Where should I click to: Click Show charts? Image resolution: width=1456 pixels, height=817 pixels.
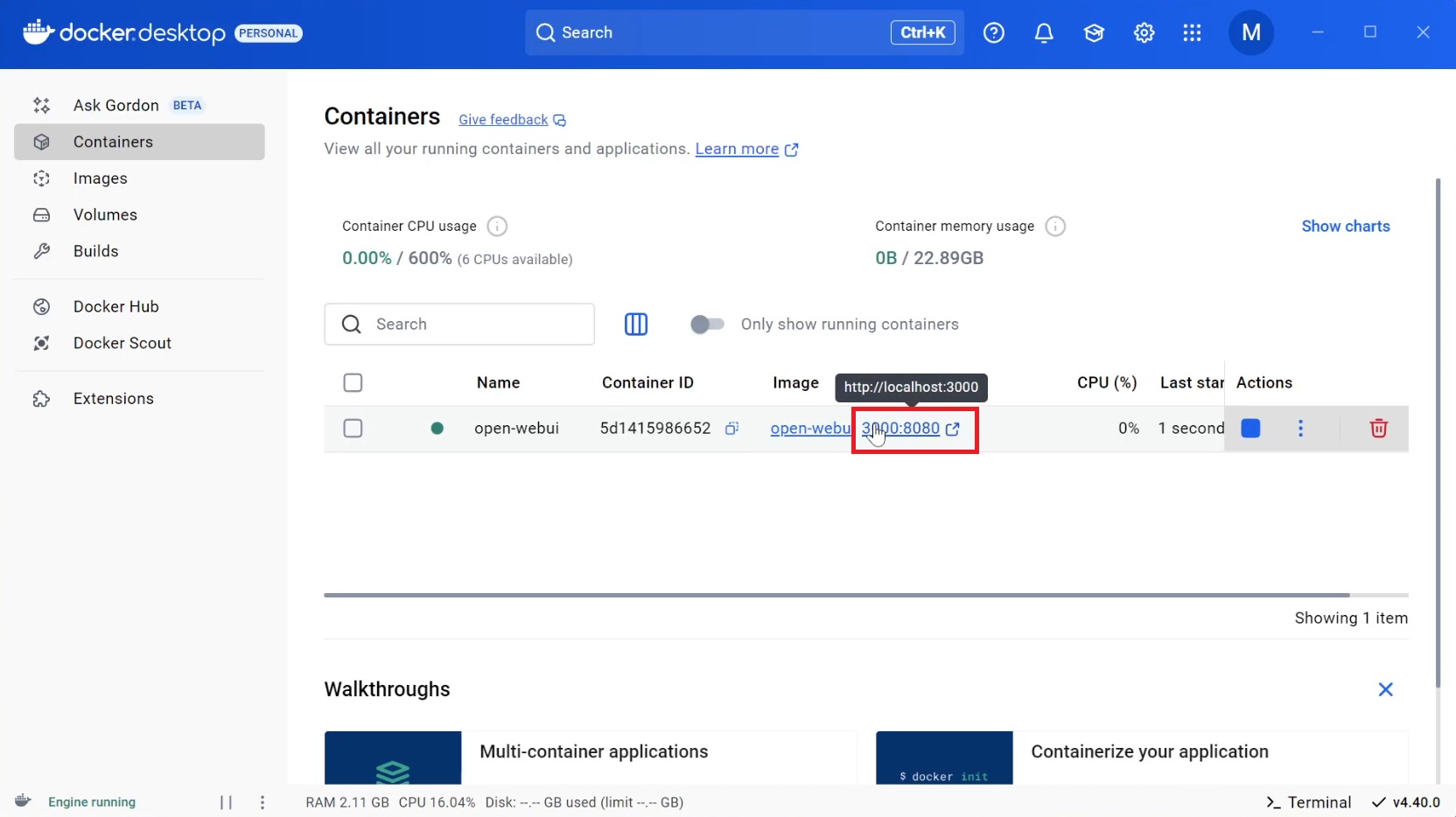pos(1345,227)
